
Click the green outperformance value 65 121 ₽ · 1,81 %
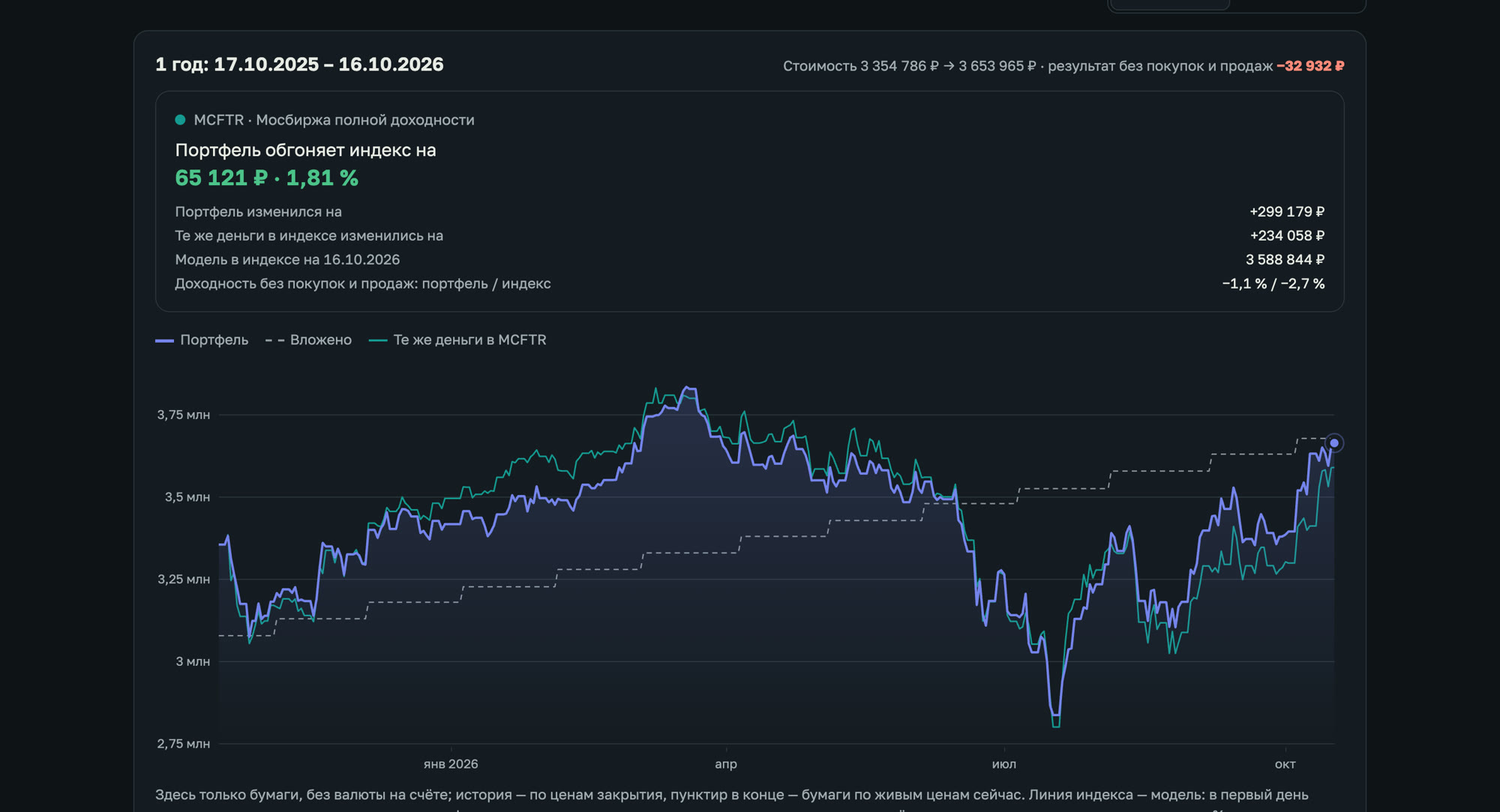coord(266,178)
